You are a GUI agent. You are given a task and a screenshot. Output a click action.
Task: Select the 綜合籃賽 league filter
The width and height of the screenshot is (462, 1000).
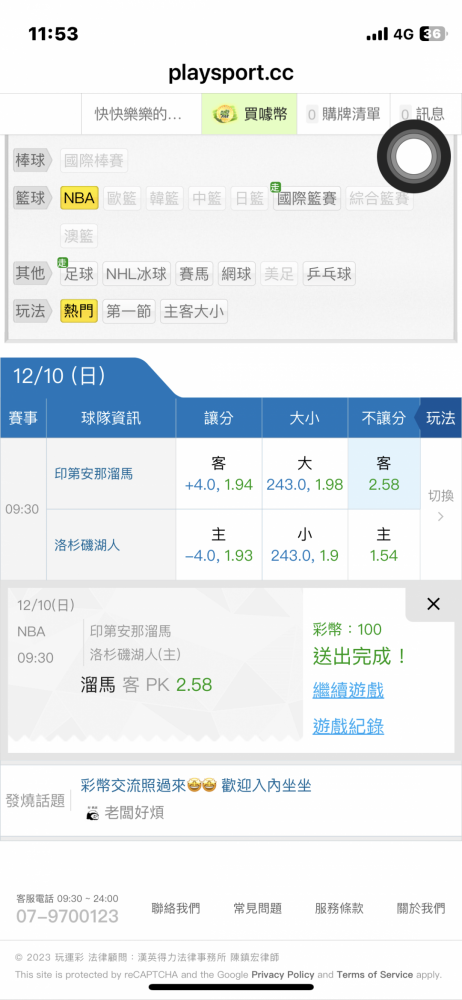pos(380,198)
